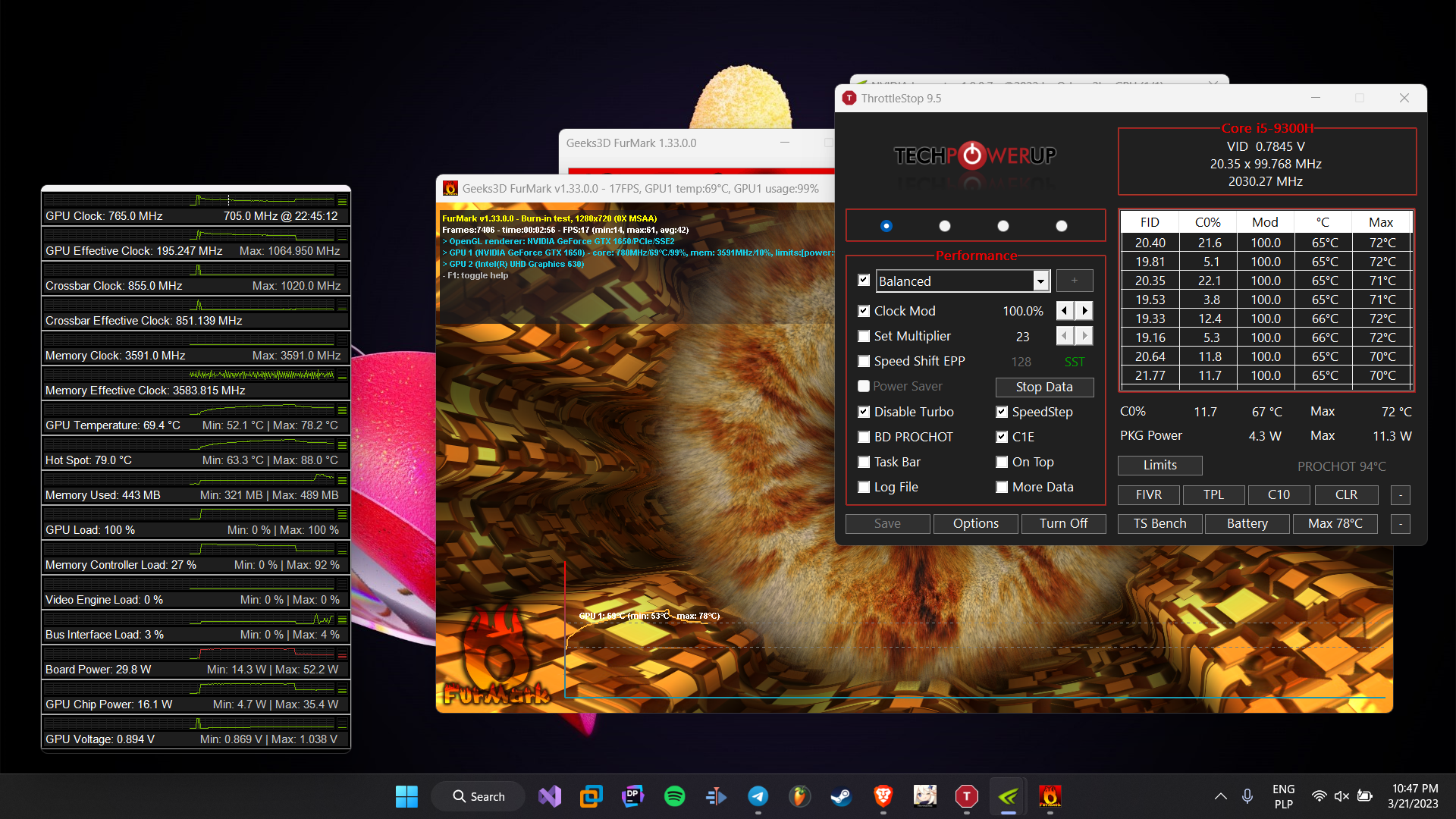
Task: Click the Stop Data button
Action: coord(1044,387)
